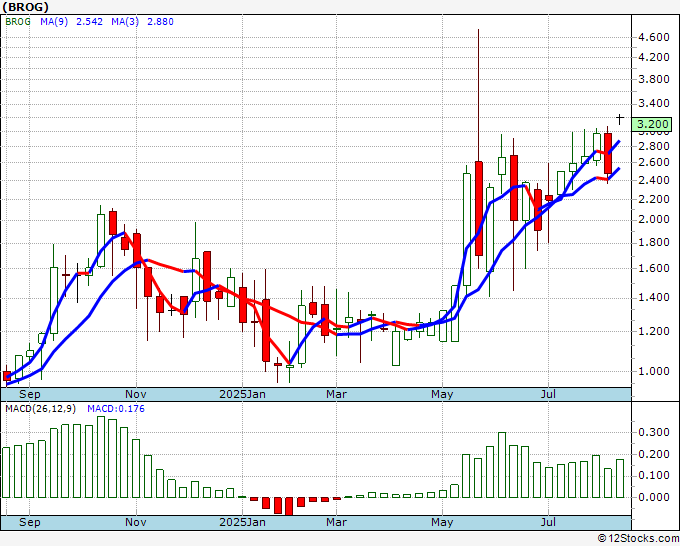
Task: Click the MACD:0.176 value label
Action: tap(116, 409)
